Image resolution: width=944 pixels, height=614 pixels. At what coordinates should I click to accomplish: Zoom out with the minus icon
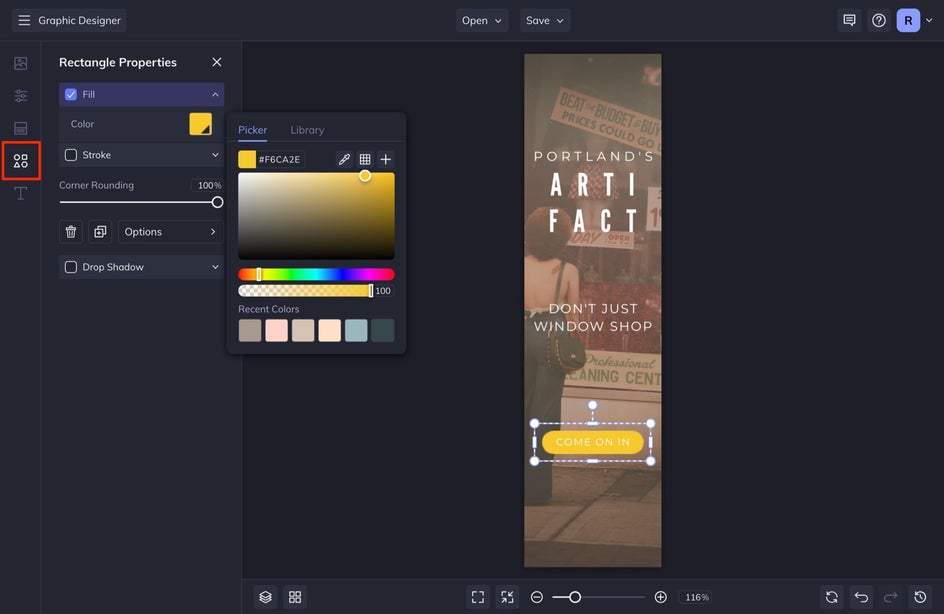point(536,597)
